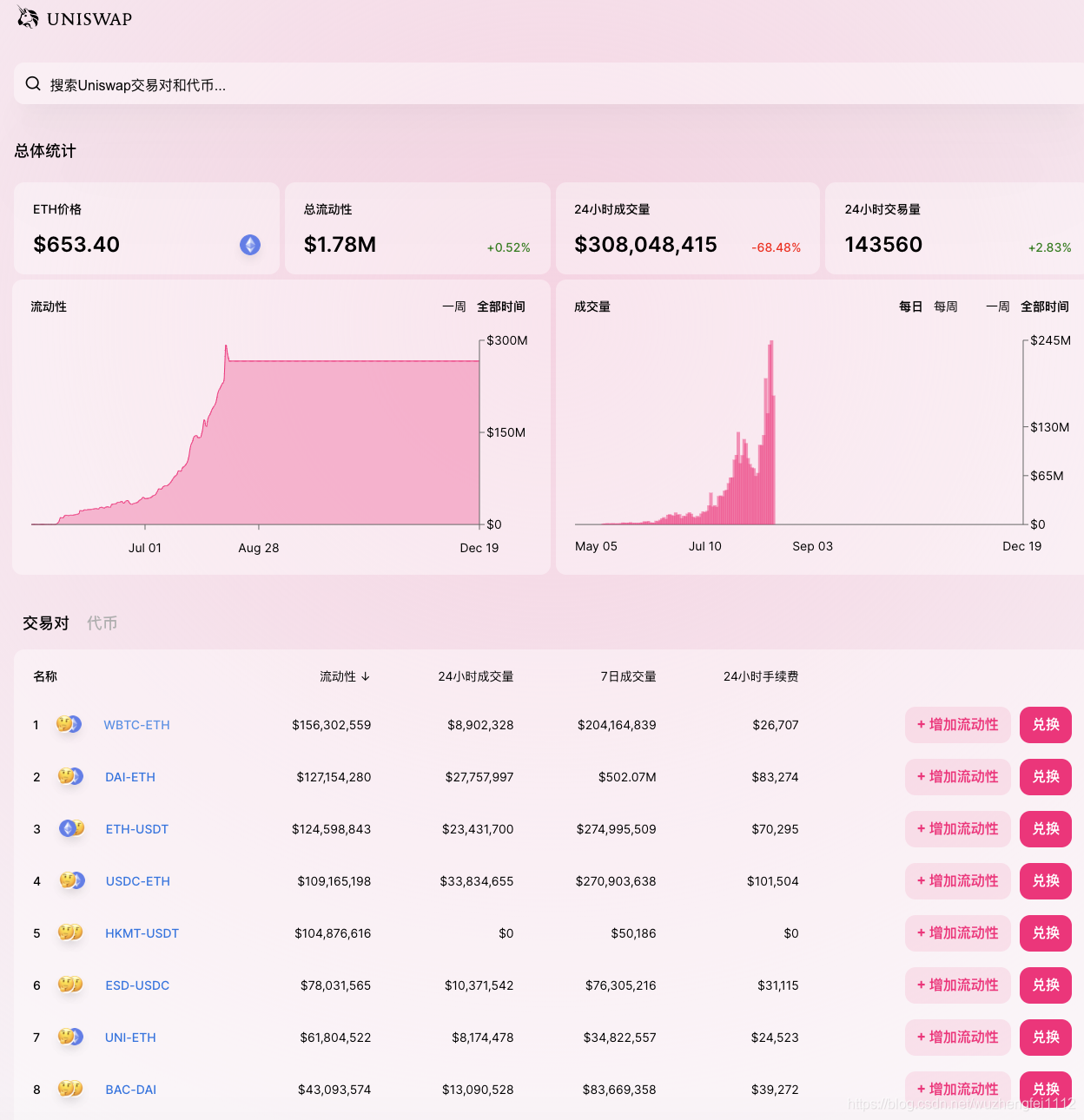
Task: Open the WBTC-ETH pair link
Action: [x=136, y=725]
